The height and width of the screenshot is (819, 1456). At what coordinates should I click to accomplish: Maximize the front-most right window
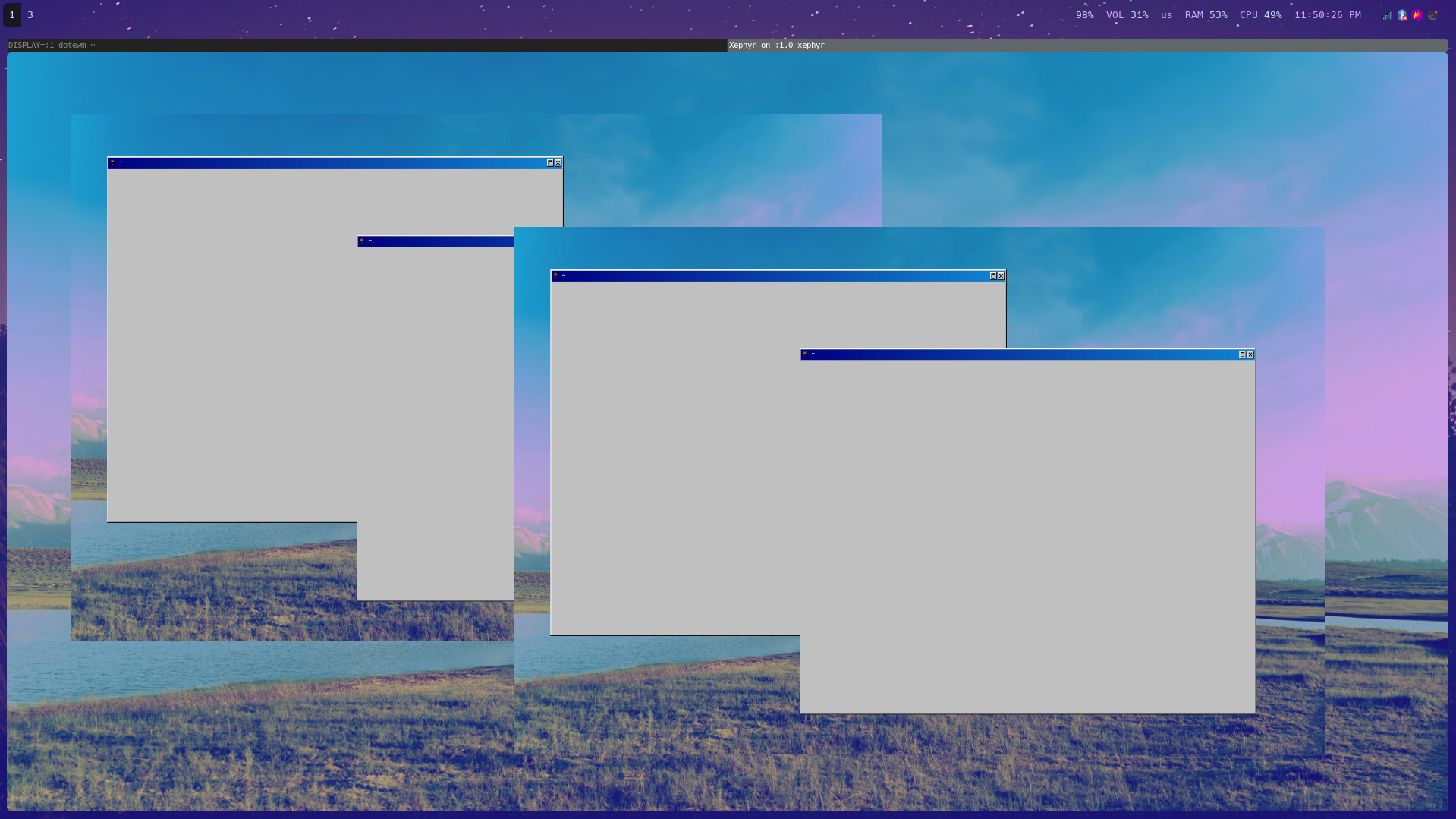(x=1242, y=354)
